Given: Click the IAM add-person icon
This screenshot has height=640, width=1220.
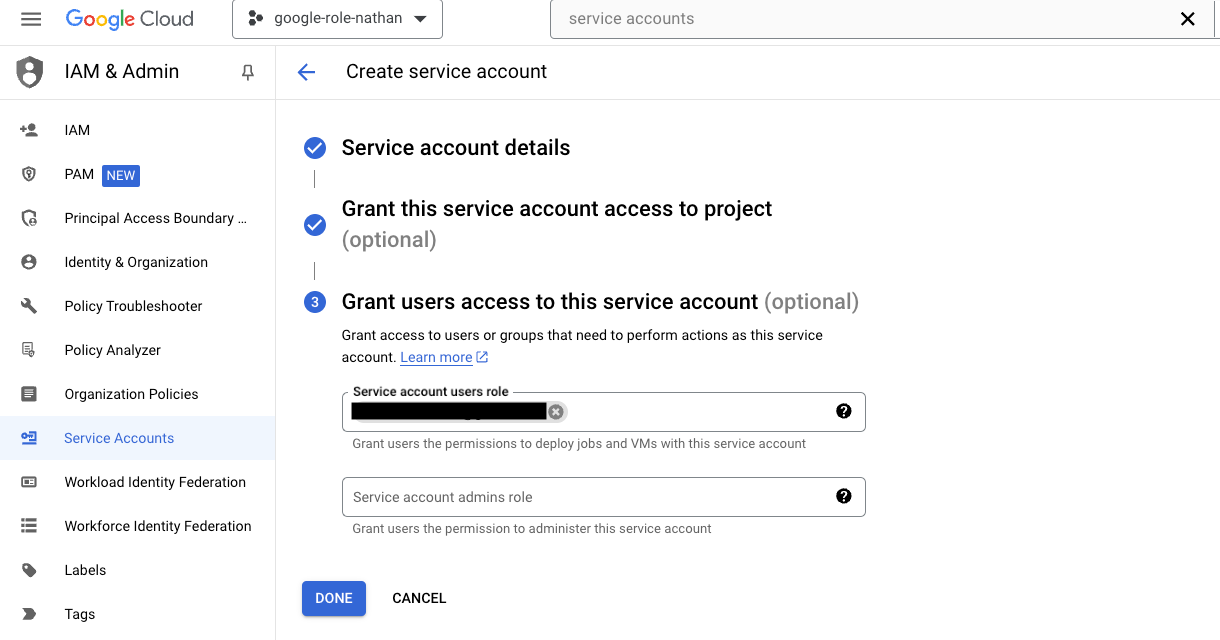Looking at the screenshot, I should (x=29, y=130).
